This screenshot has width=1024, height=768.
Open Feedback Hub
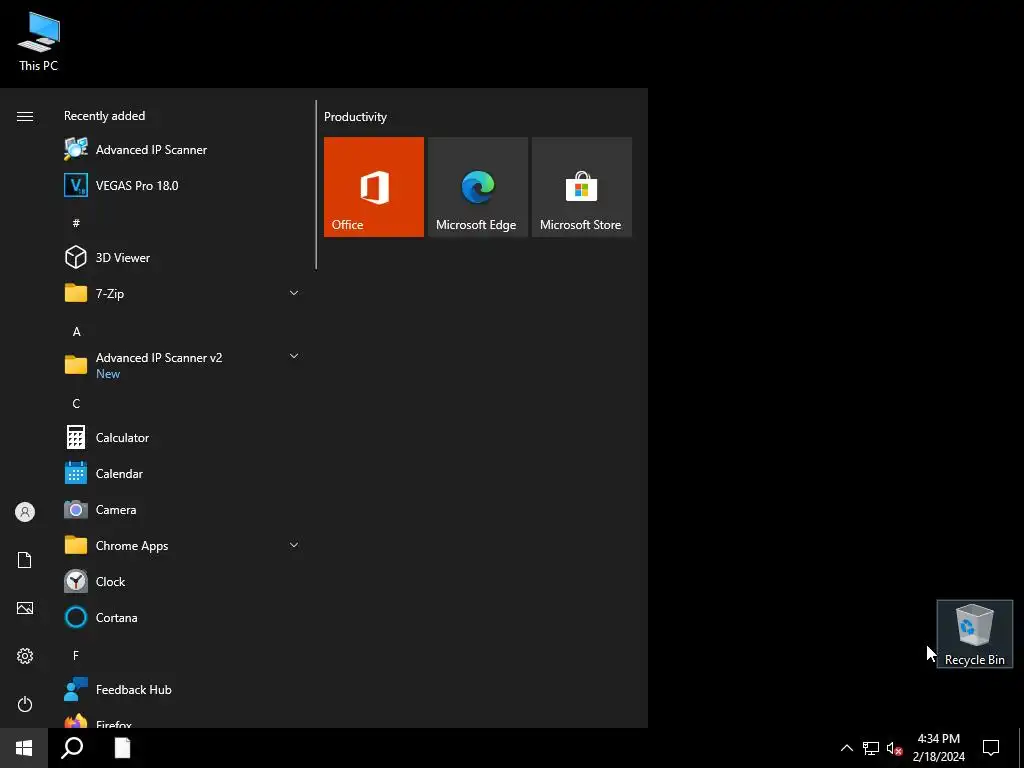tap(182, 690)
